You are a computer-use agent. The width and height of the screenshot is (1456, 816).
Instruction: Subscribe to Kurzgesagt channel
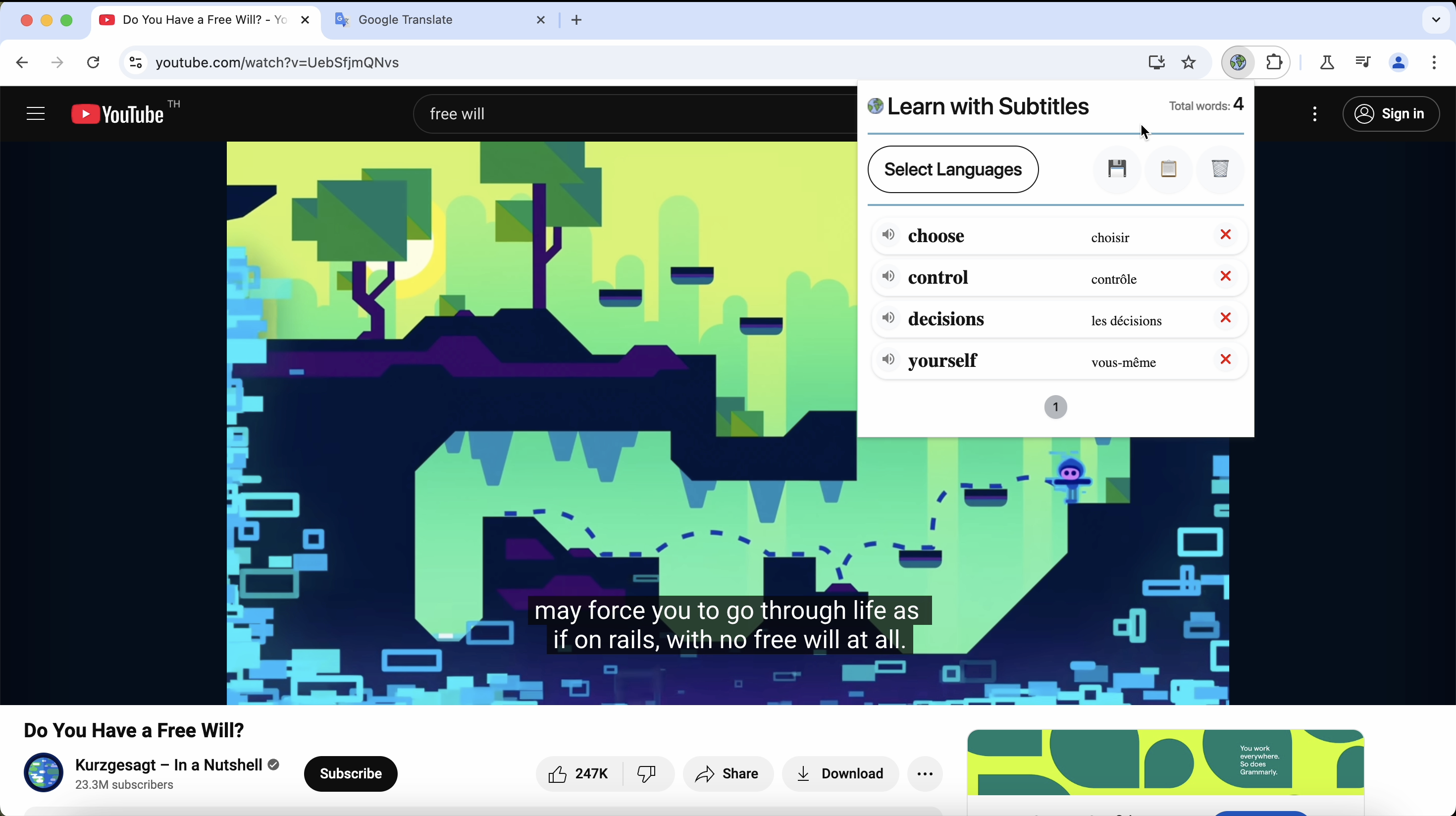[351, 773]
